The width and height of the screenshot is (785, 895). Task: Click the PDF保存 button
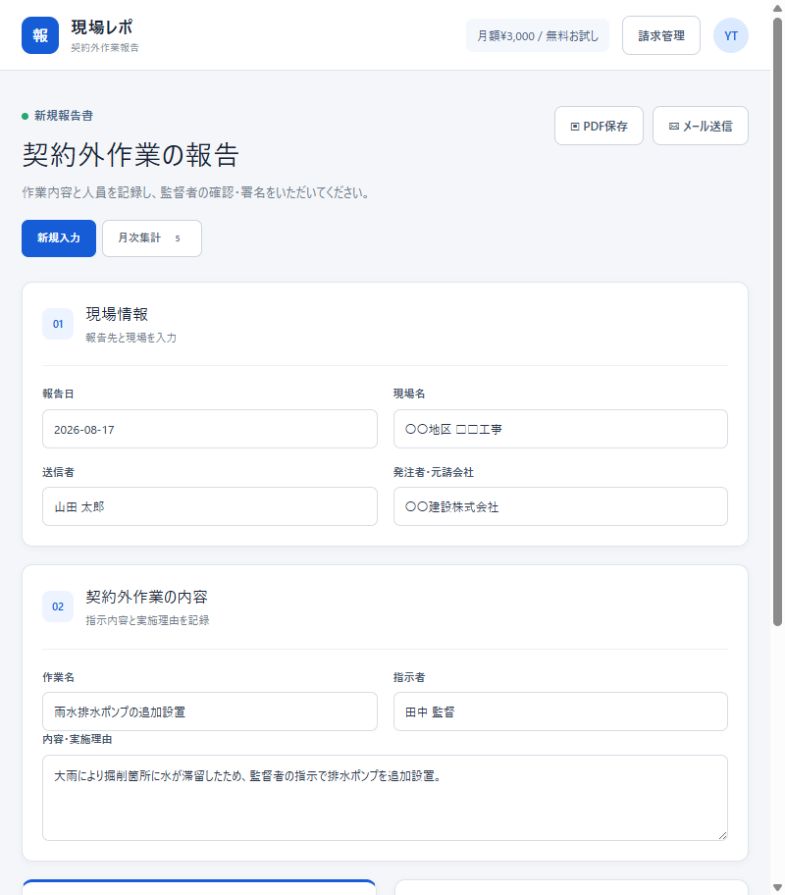point(599,126)
